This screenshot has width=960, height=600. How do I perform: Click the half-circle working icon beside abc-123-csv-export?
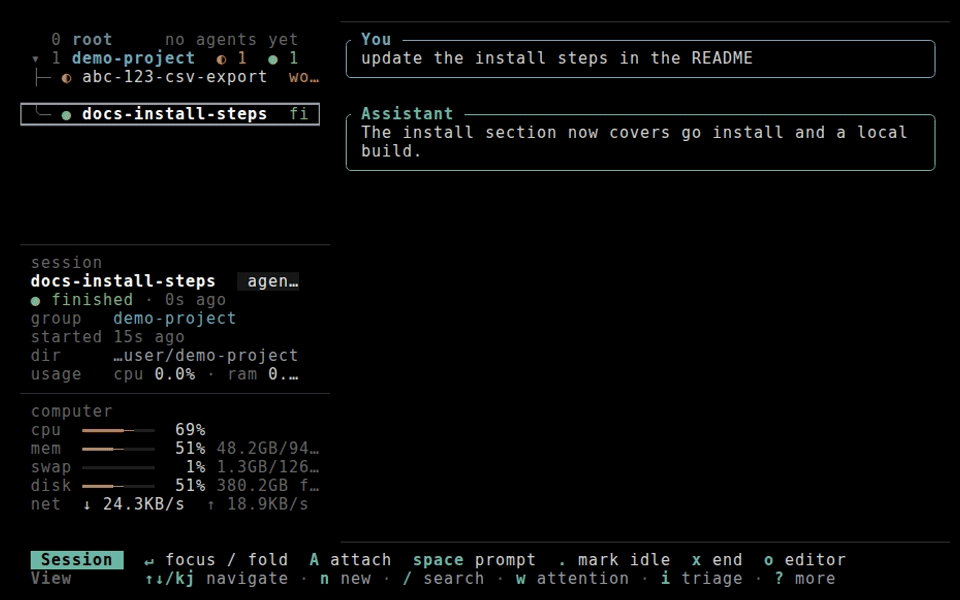(x=66, y=78)
